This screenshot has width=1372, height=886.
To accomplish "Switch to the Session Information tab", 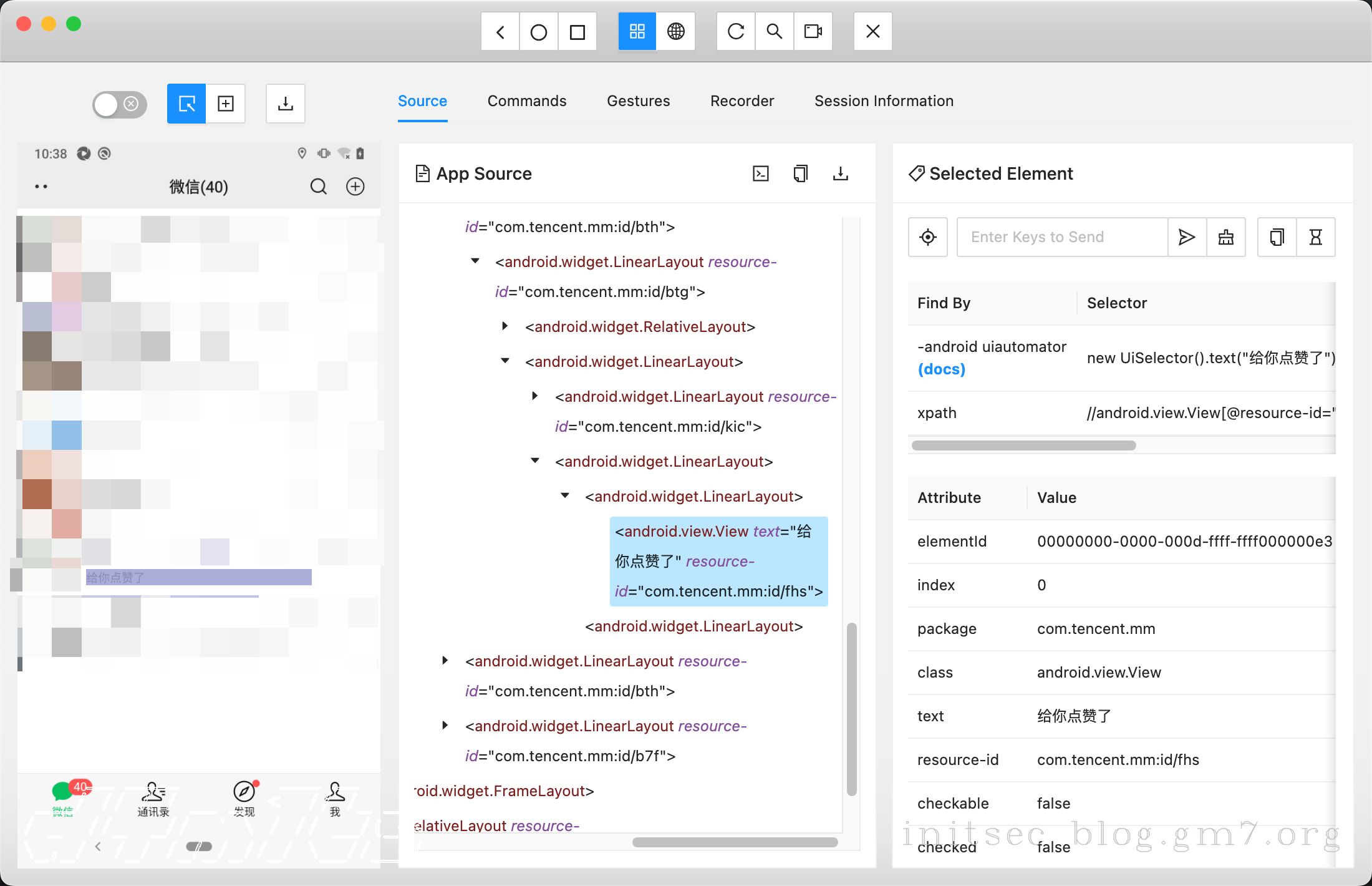I will 884,101.
